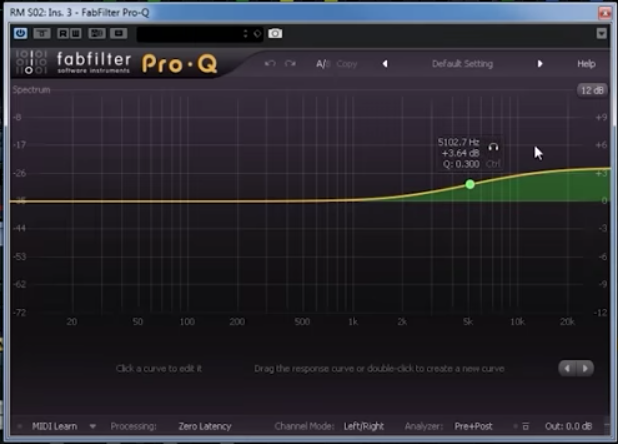The image size is (618, 444).
Task: Close the FabFilter Pro-Q window
Action: pos(605,13)
